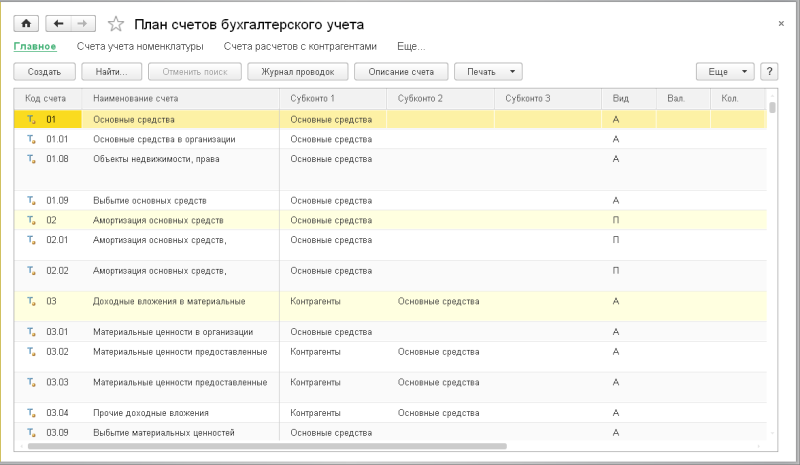Sort by Код счета column header

pos(46,98)
